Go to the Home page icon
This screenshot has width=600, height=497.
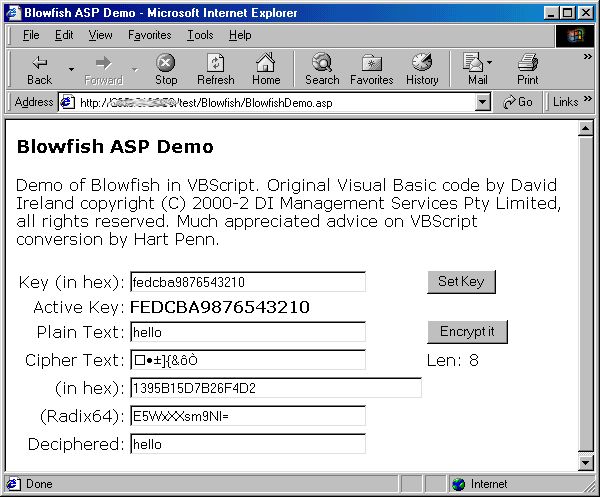click(x=266, y=62)
